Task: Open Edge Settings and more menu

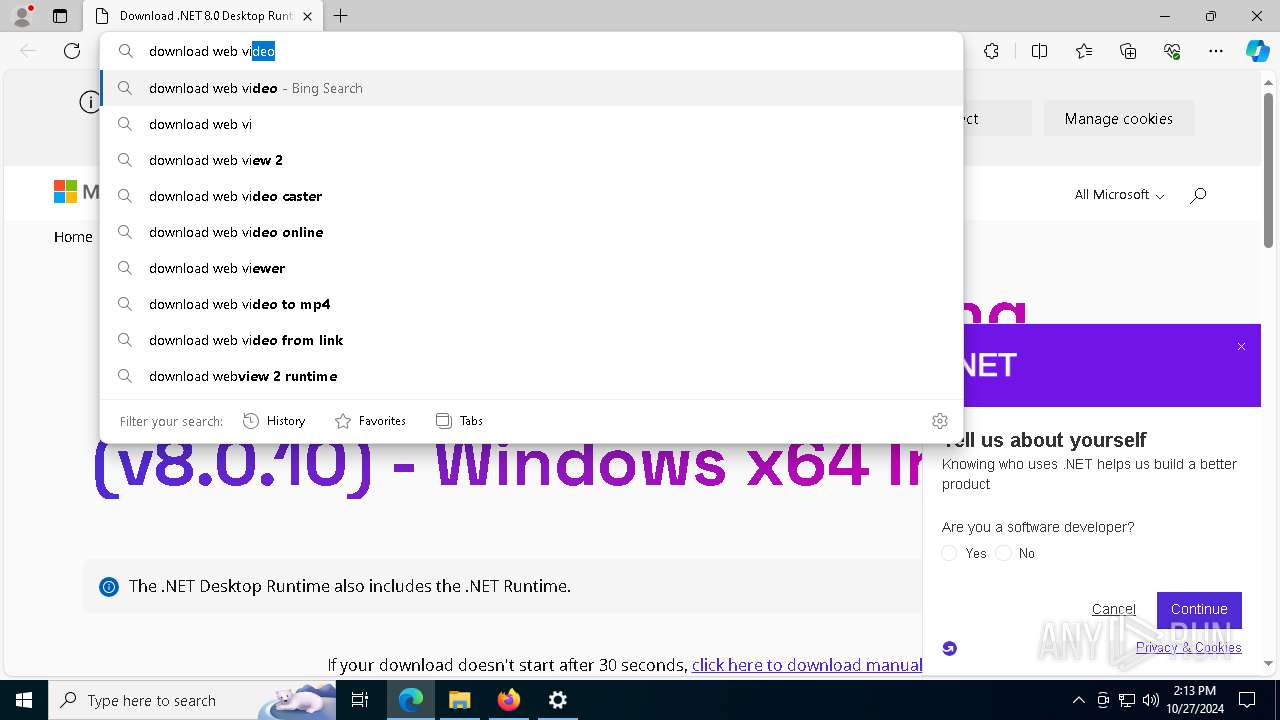Action: (1216, 51)
